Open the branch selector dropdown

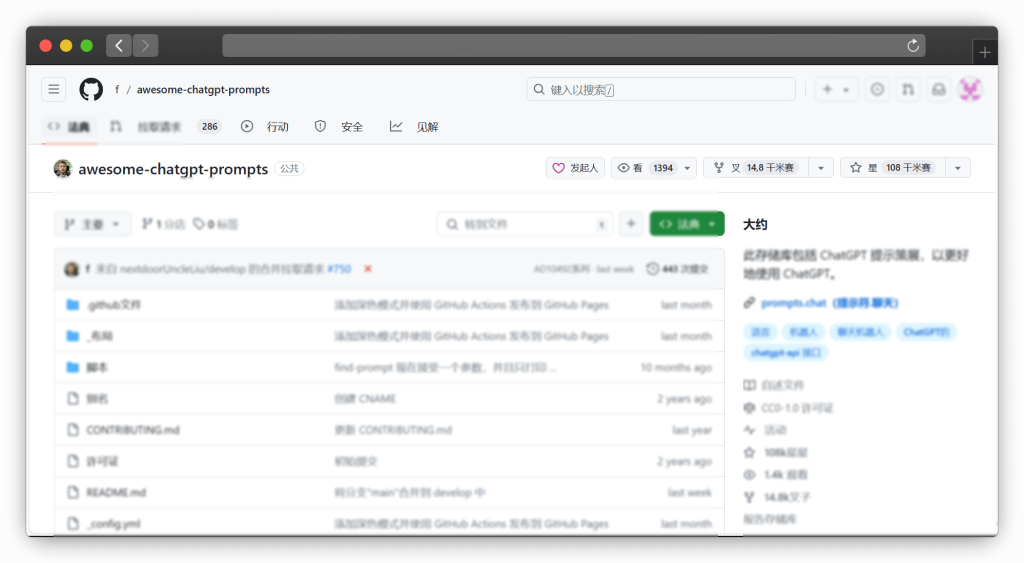point(92,224)
